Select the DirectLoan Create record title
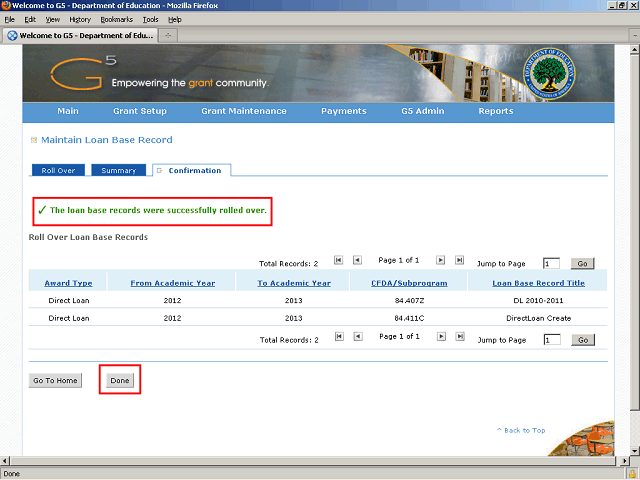The image size is (640, 480). (x=538, y=318)
